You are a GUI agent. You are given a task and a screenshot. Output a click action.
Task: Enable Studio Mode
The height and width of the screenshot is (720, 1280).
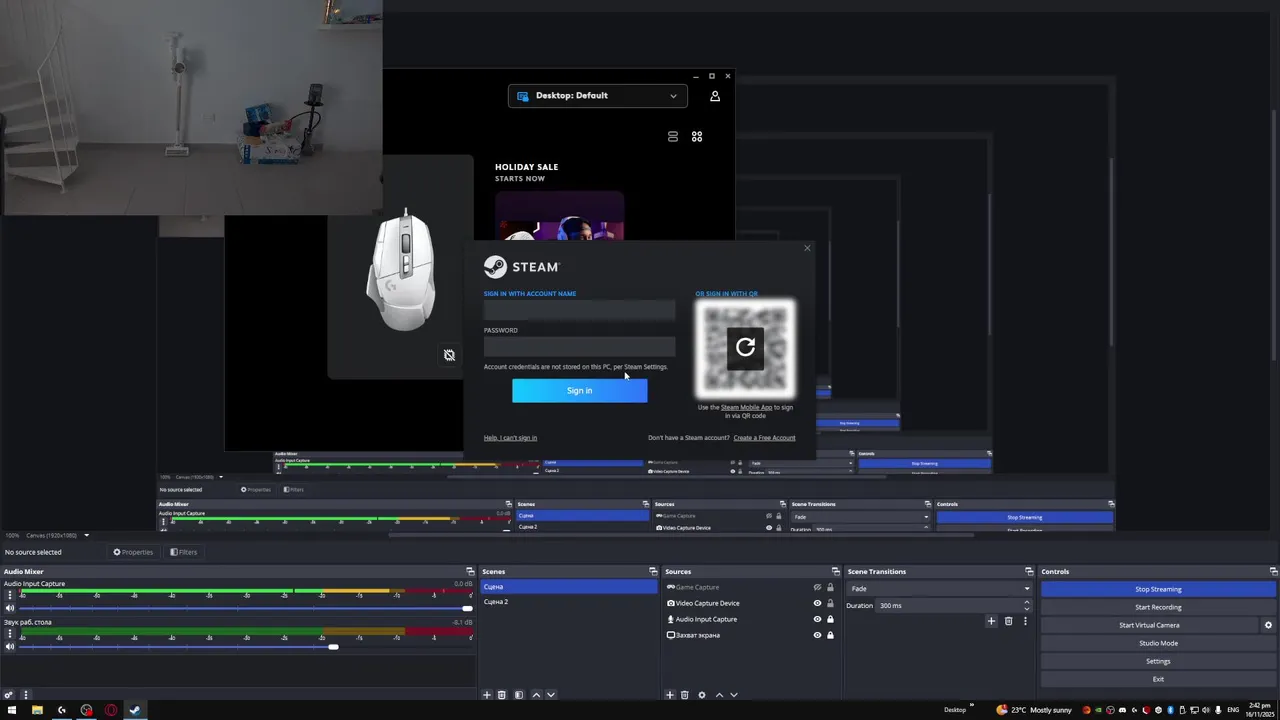point(1158,643)
